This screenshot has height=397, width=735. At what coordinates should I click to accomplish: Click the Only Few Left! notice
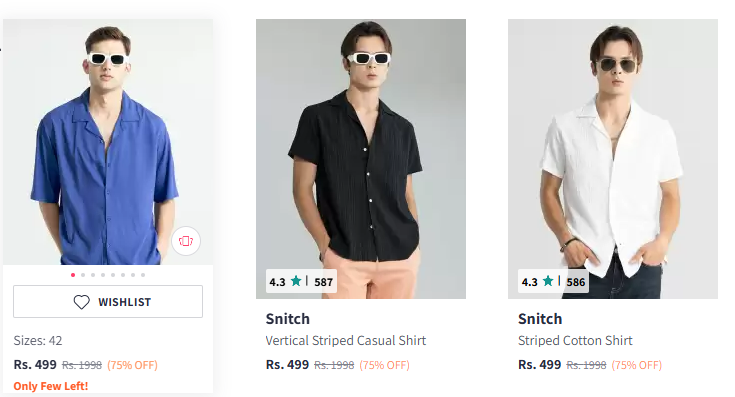[51, 386]
